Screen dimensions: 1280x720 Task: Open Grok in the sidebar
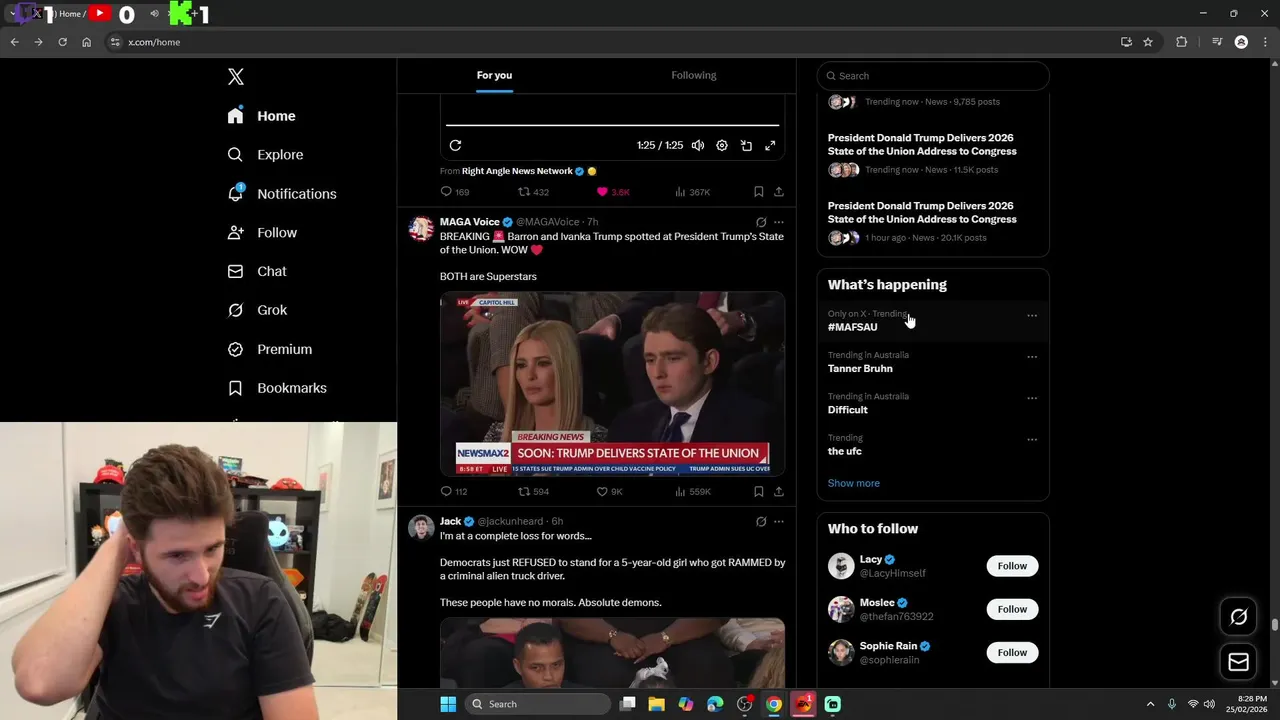tap(258, 310)
